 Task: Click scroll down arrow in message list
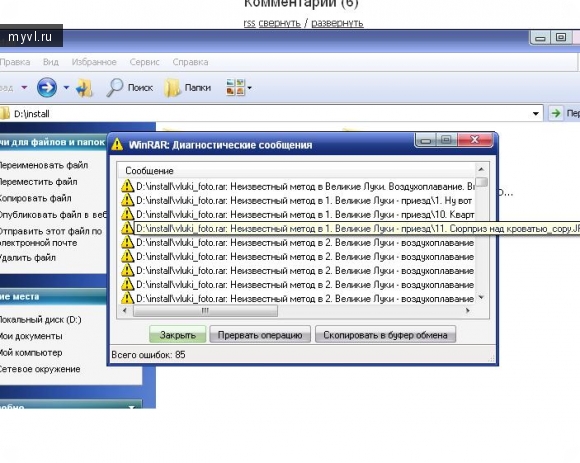pyautogui.click(x=481, y=297)
